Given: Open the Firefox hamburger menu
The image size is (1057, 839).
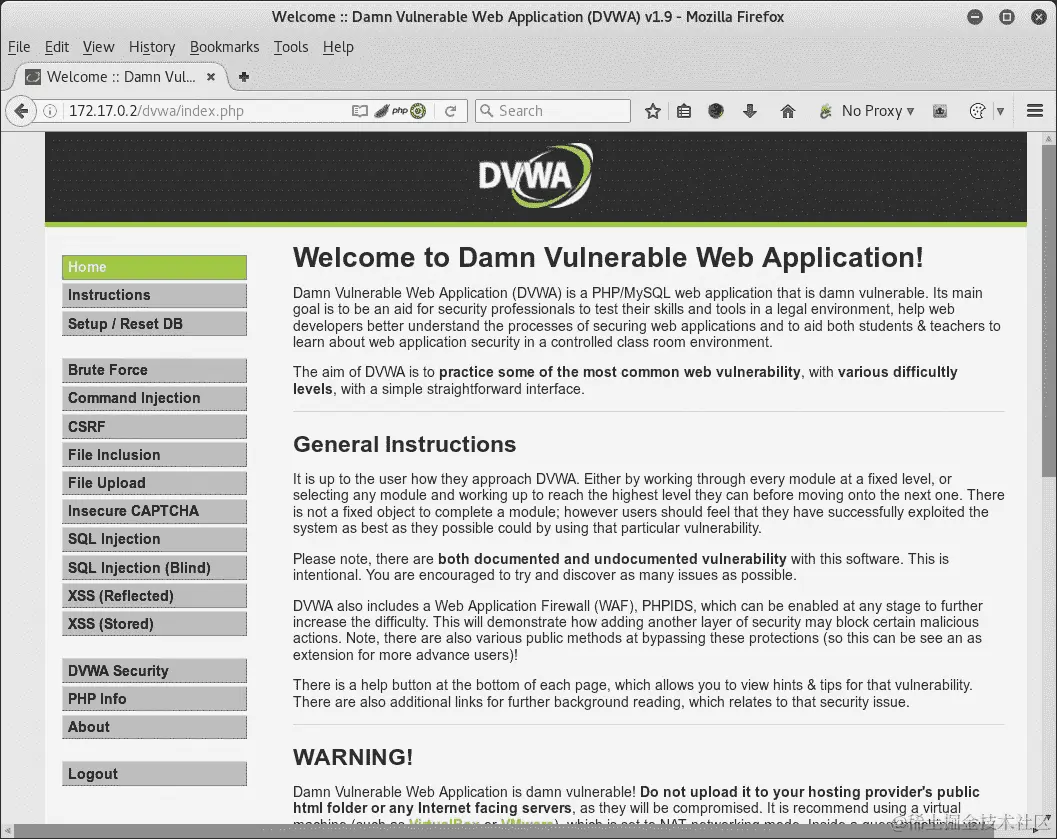Looking at the screenshot, I should pyautogui.click(x=1035, y=111).
